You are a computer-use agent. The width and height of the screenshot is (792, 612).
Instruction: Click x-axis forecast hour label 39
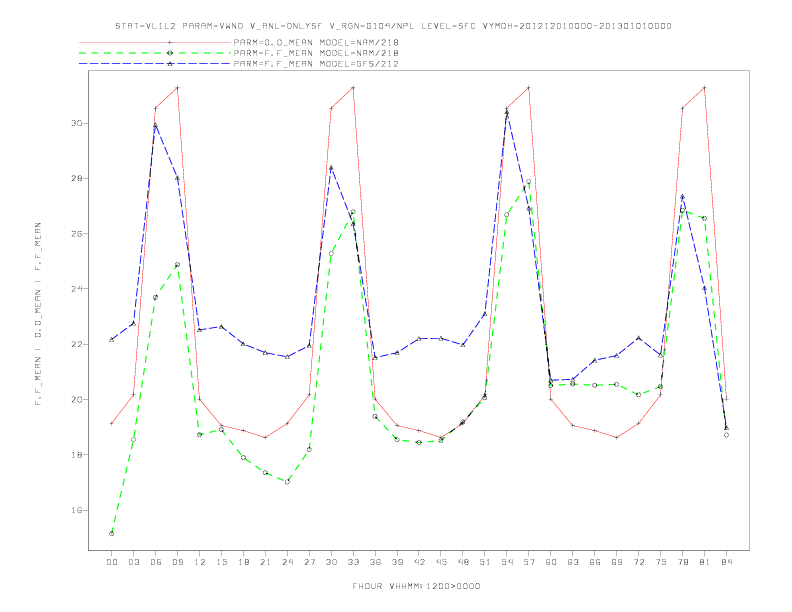coord(397,562)
